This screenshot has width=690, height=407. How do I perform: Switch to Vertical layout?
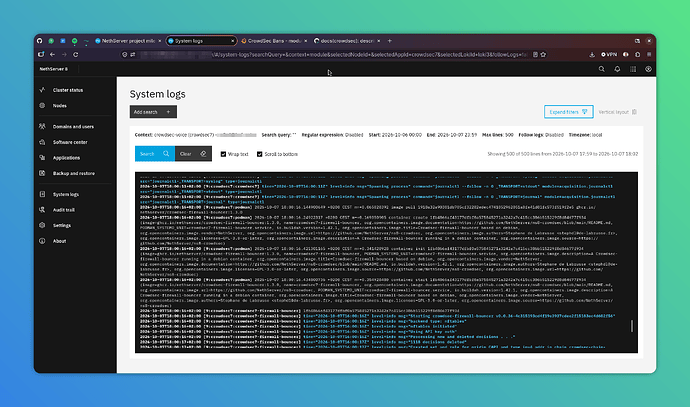(x=617, y=112)
